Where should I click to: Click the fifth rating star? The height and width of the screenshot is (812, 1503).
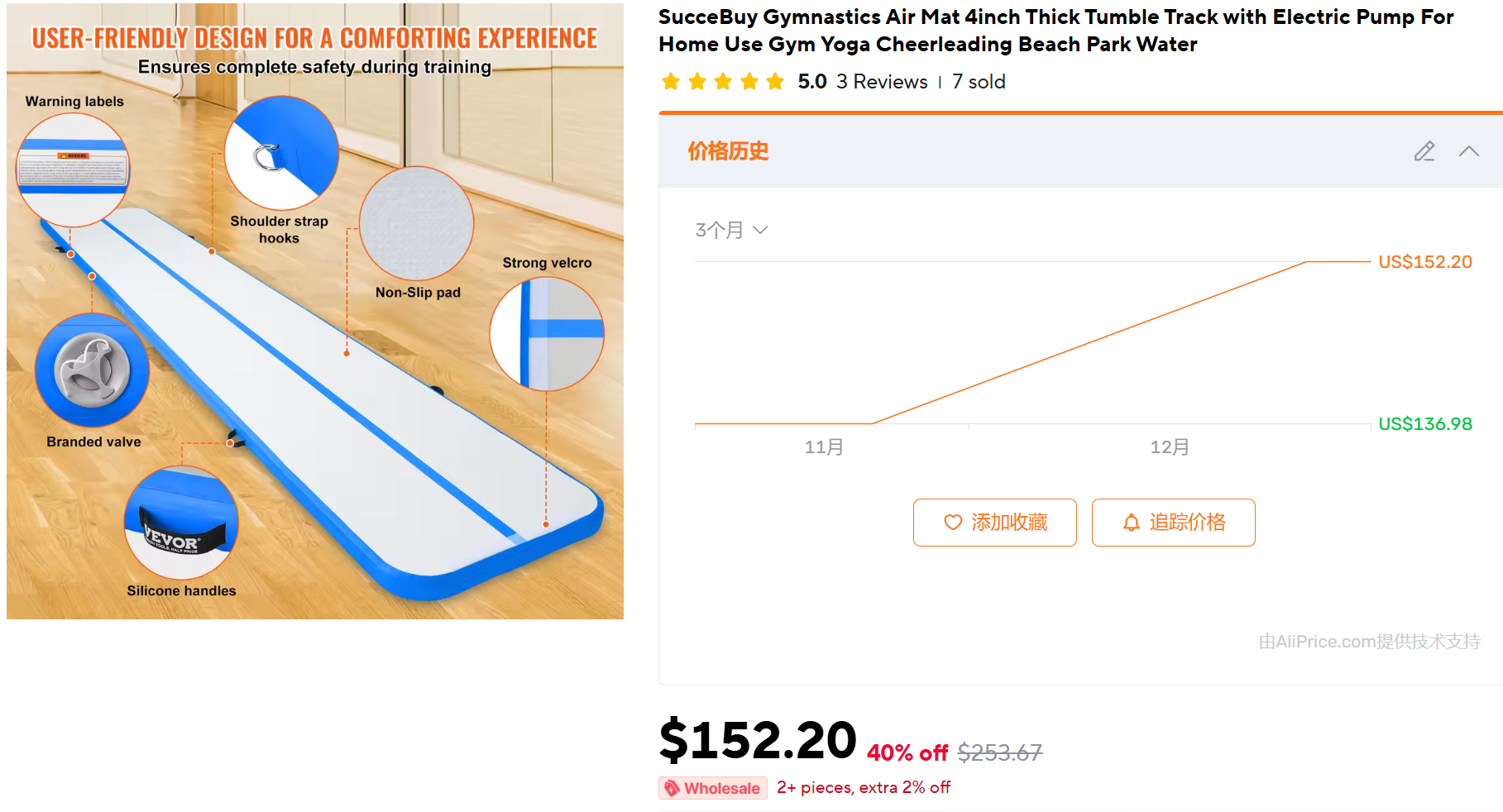pos(775,81)
